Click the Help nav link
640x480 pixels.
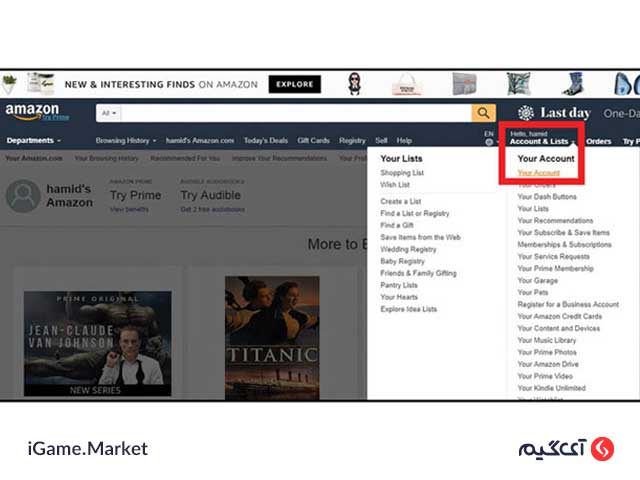point(404,140)
